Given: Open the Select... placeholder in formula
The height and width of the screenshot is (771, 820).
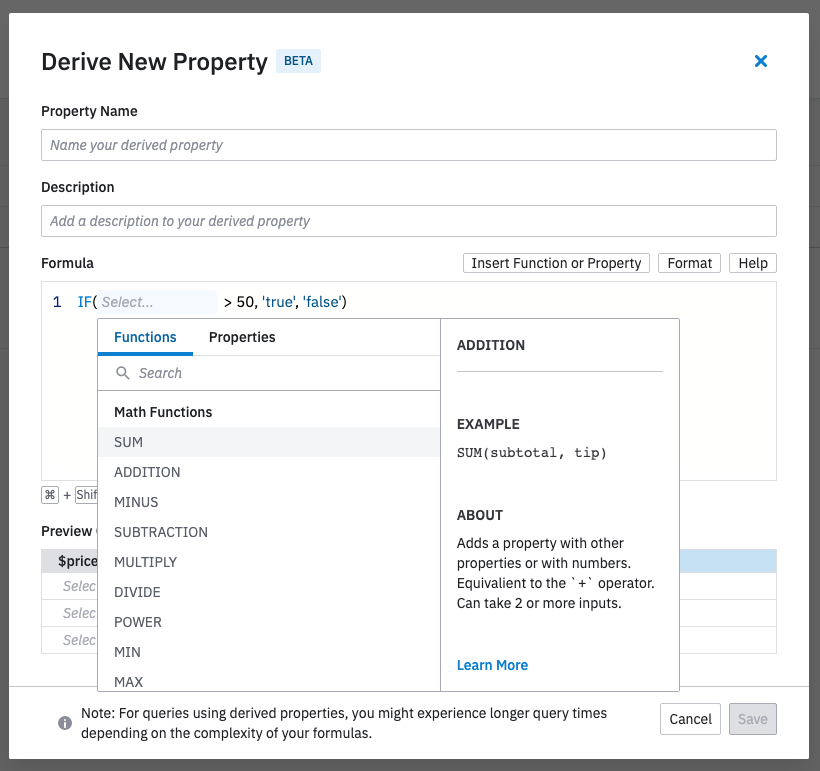Looking at the screenshot, I should (157, 302).
